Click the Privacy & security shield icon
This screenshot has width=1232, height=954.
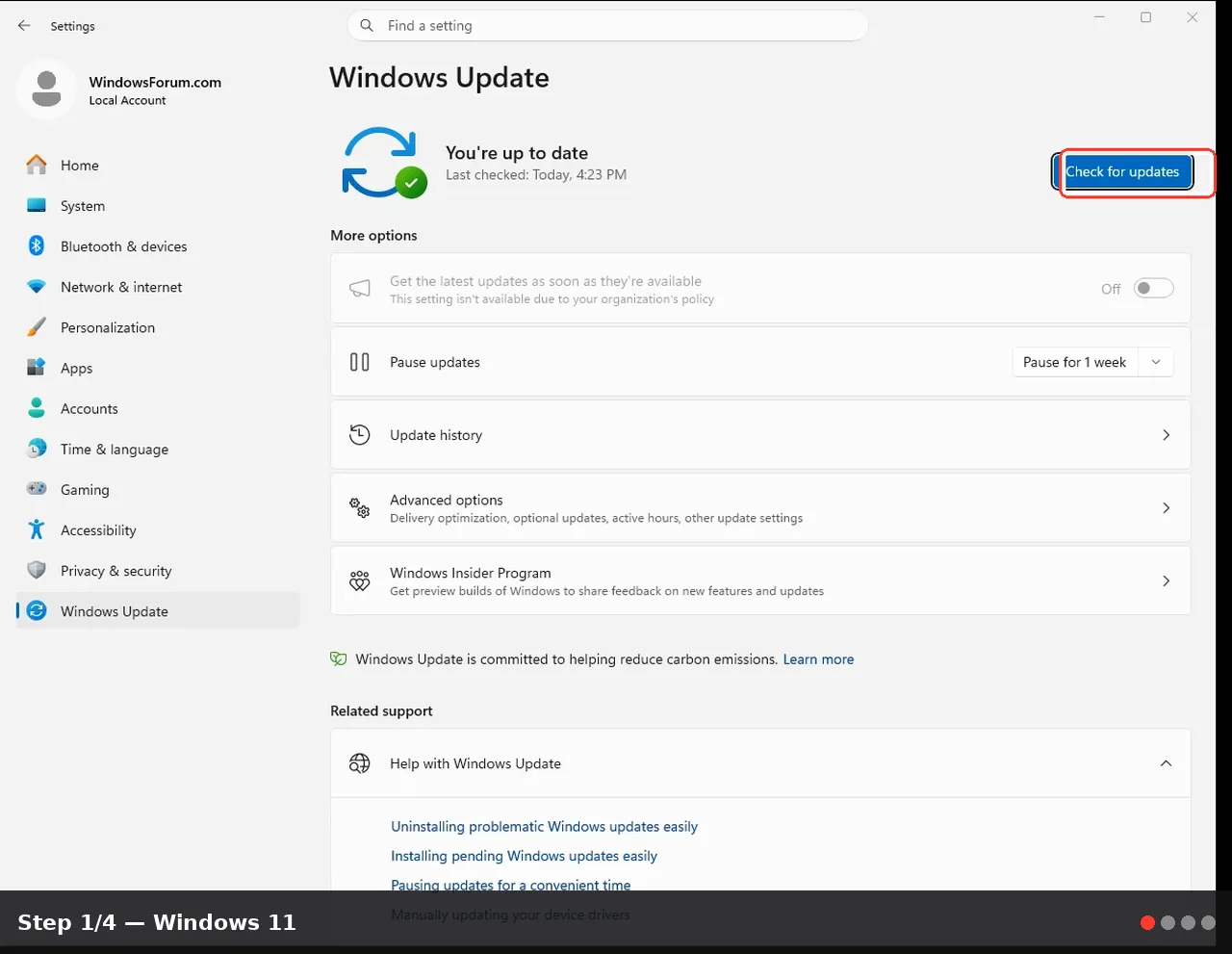coord(37,570)
